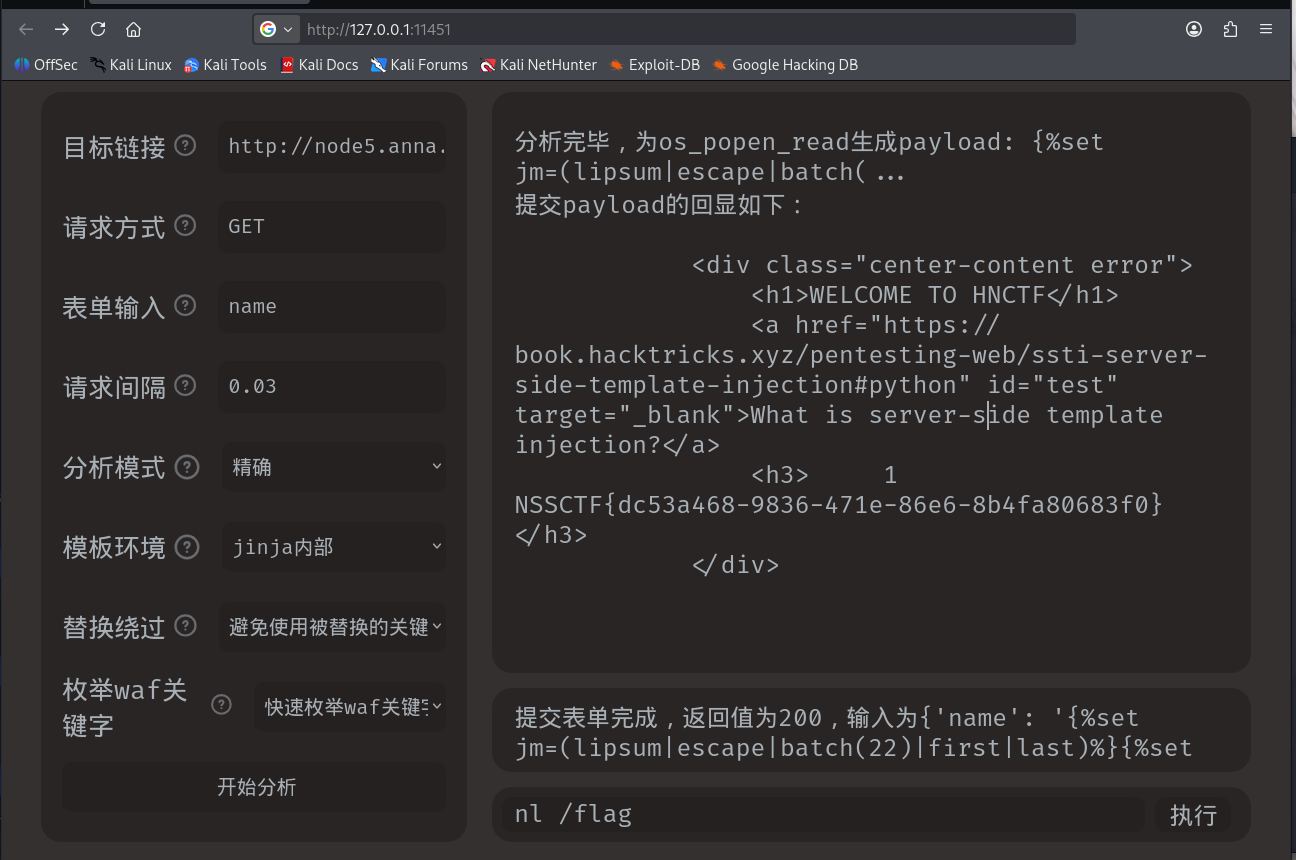Click help icon next to 请求间隔
The width and height of the screenshot is (1296, 860).
tap(185, 385)
